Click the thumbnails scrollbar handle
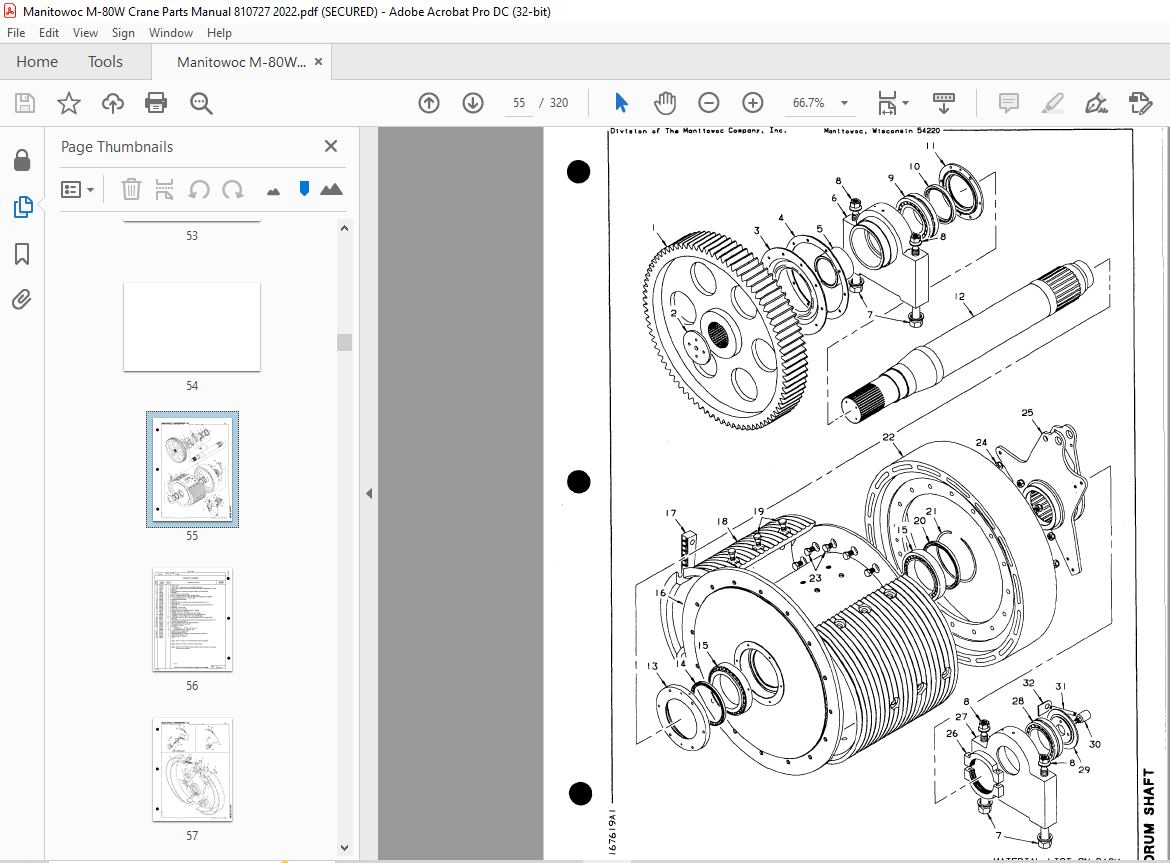Image resolution: width=1170 pixels, height=863 pixels. click(x=344, y=342)
